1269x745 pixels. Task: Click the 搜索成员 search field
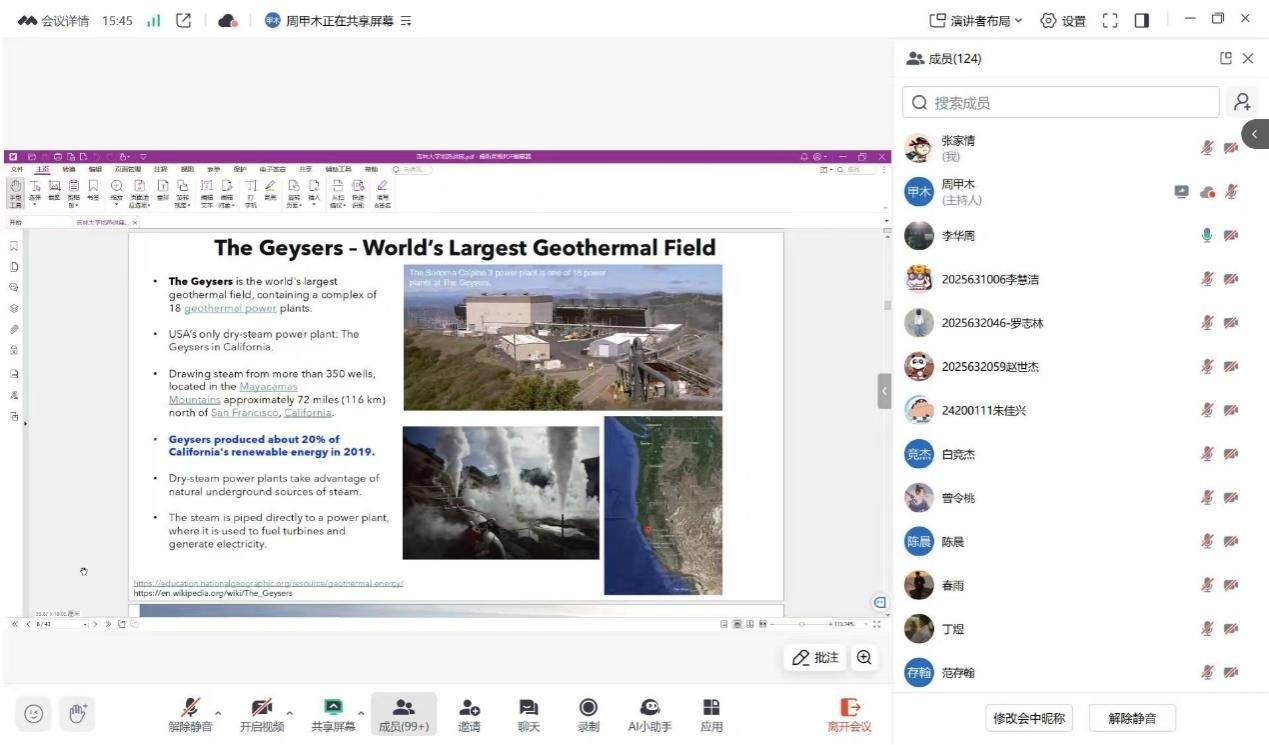1060,102
